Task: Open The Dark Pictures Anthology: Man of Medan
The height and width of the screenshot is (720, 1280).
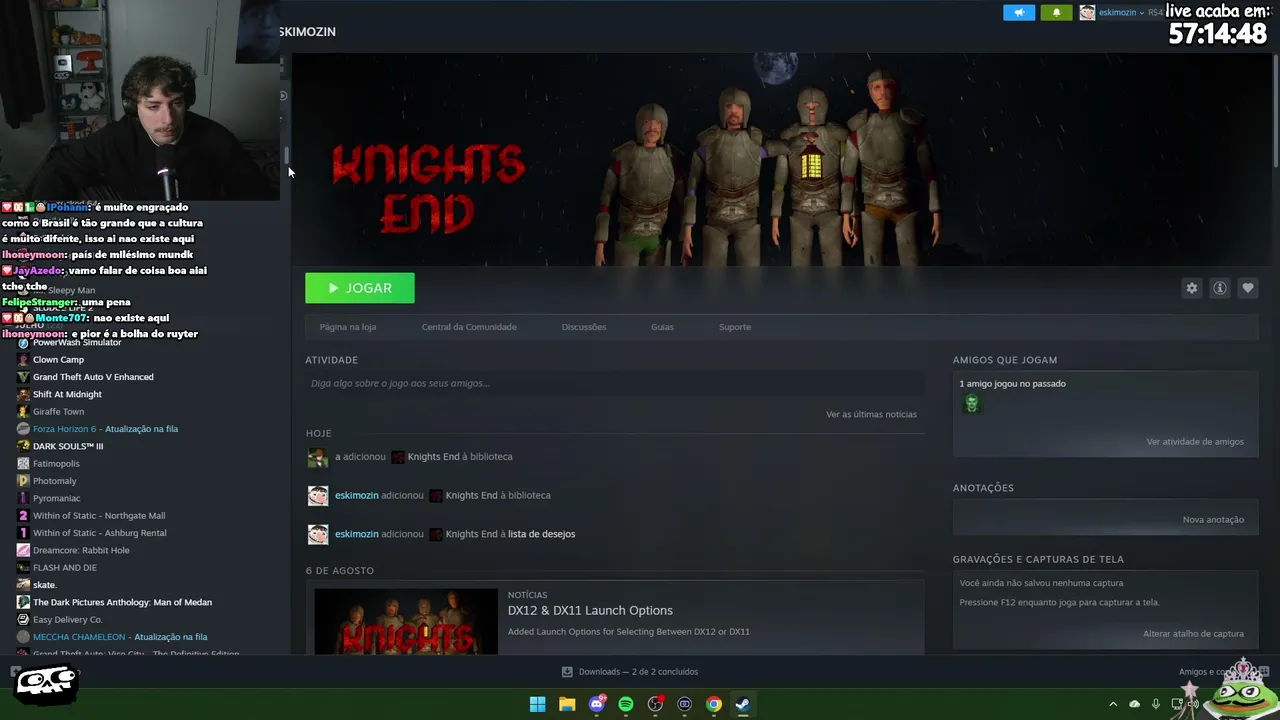Action: tap(122, 602)
